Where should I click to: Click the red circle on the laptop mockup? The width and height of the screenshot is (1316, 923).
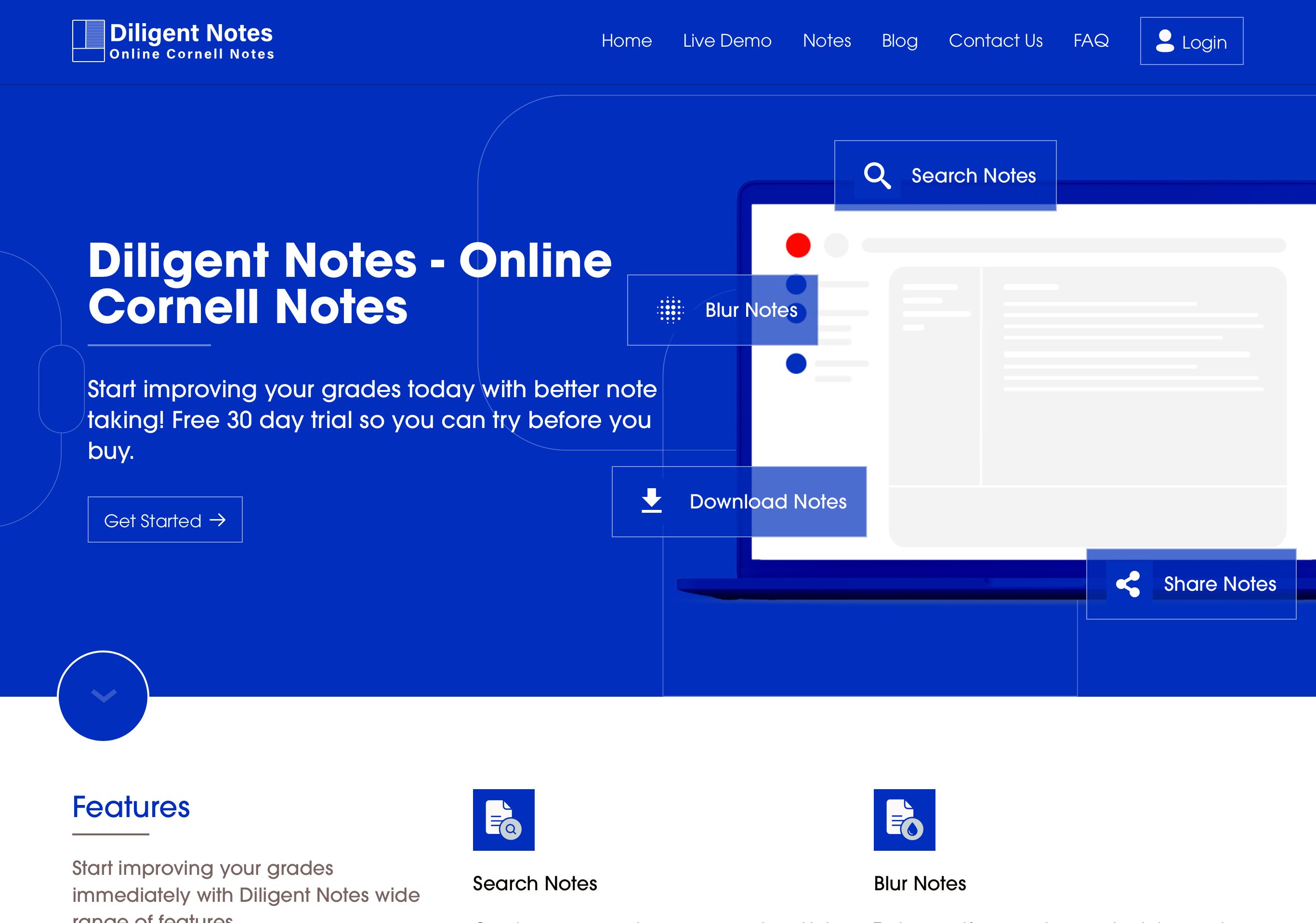(798, 245)
